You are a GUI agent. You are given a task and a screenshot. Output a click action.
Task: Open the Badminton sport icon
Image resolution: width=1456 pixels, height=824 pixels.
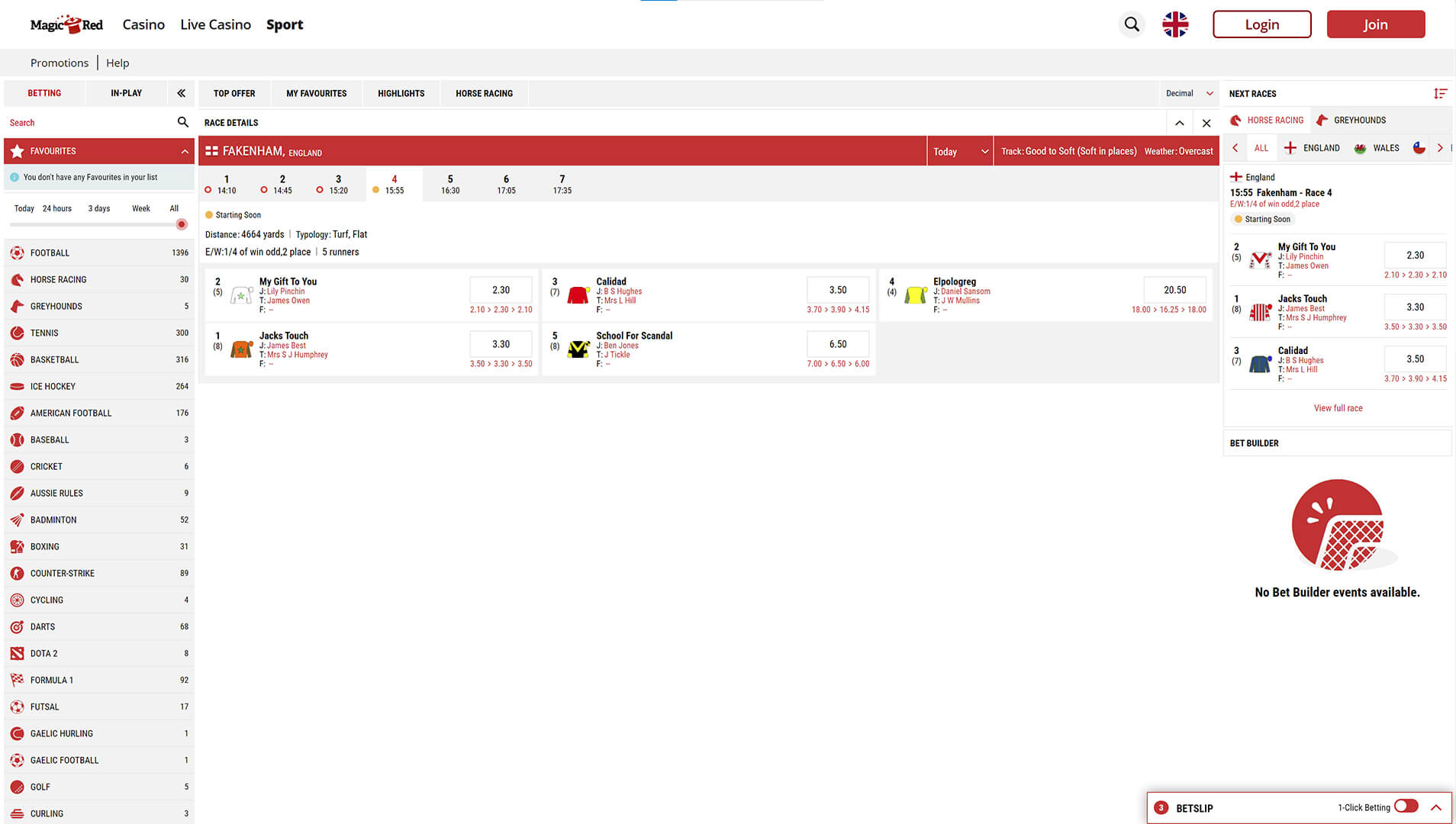click(x=17, y=520)
